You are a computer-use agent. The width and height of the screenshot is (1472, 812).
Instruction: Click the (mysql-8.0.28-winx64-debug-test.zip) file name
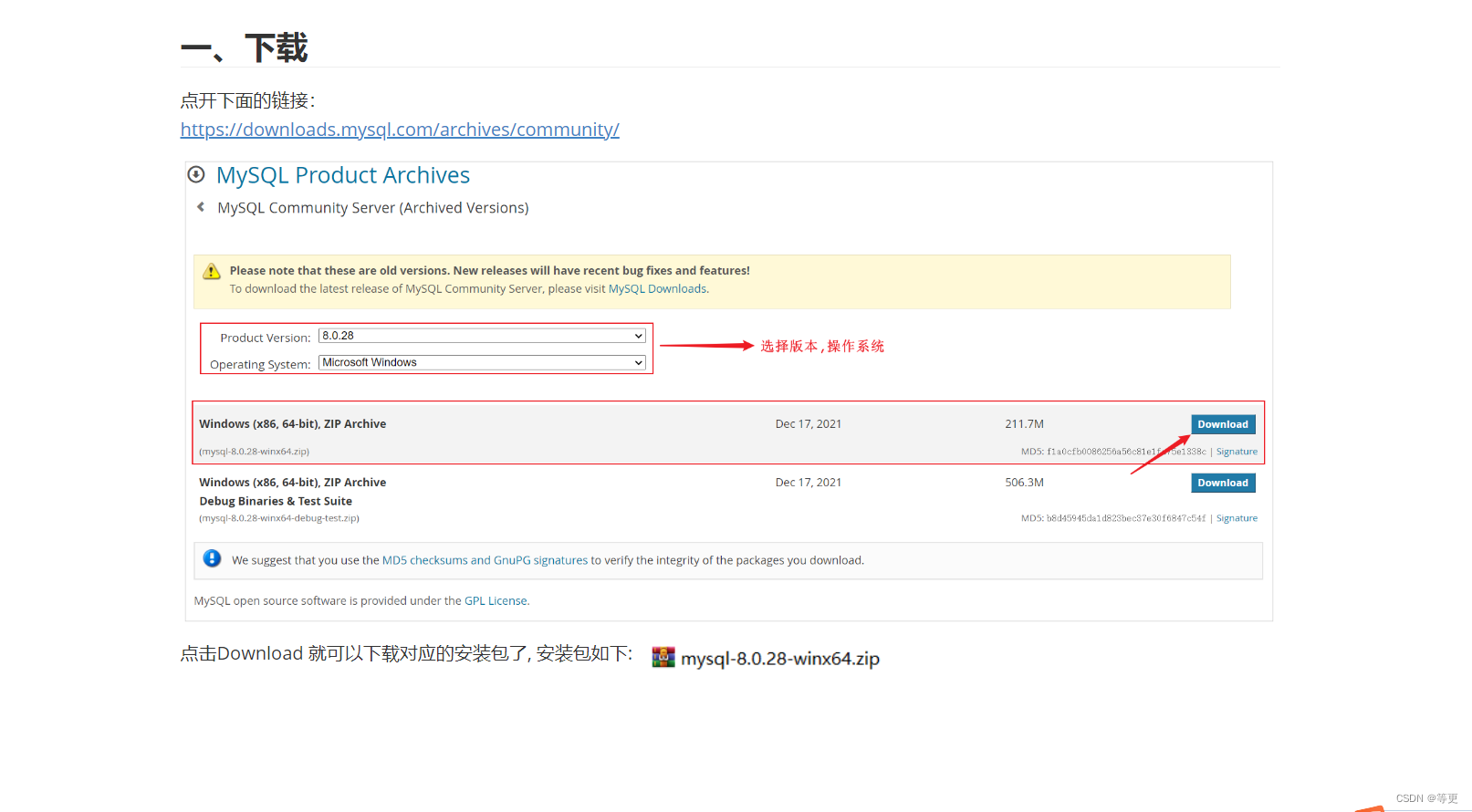279,518
